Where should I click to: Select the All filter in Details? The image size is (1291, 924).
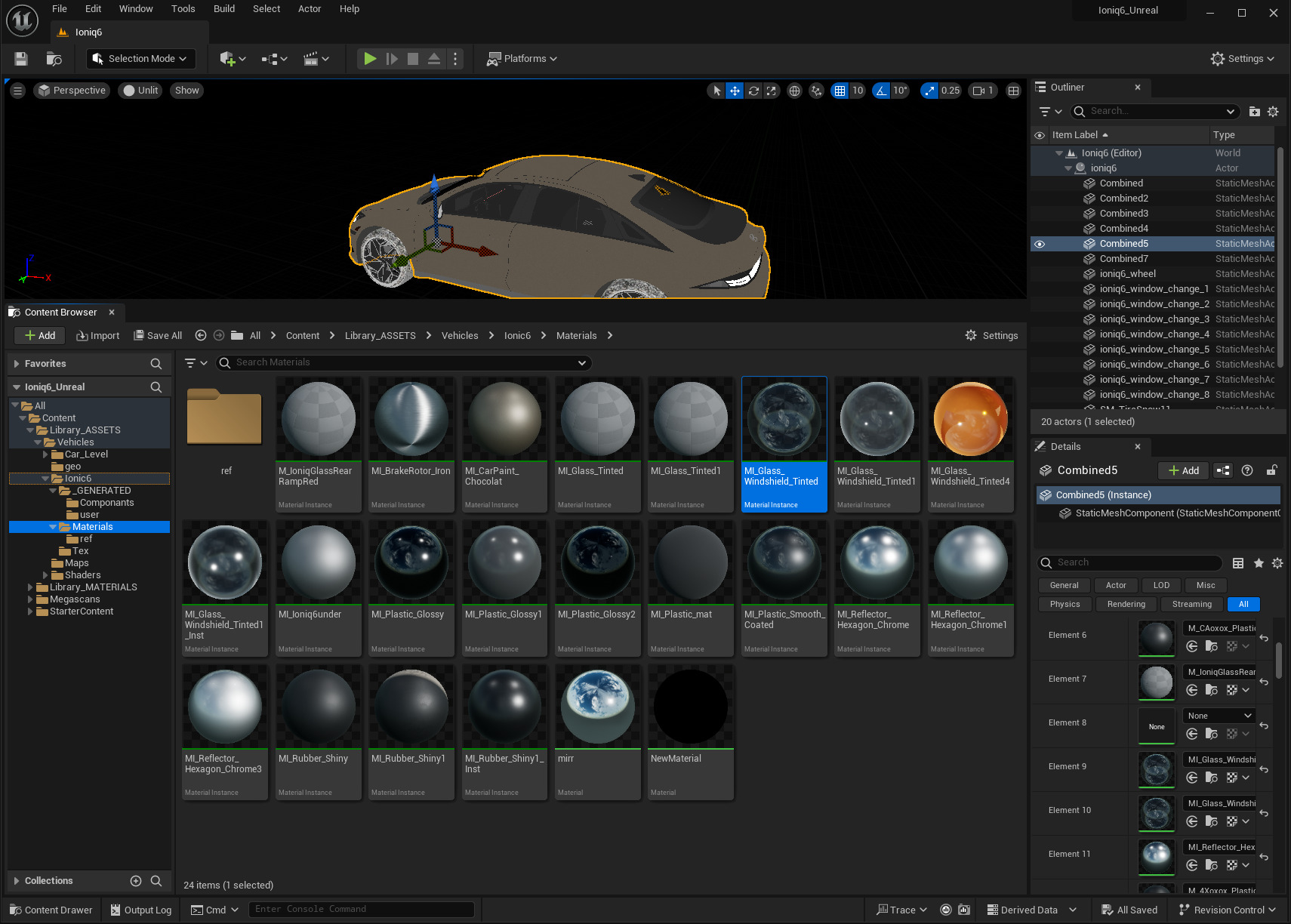(x=1243, y=605)
